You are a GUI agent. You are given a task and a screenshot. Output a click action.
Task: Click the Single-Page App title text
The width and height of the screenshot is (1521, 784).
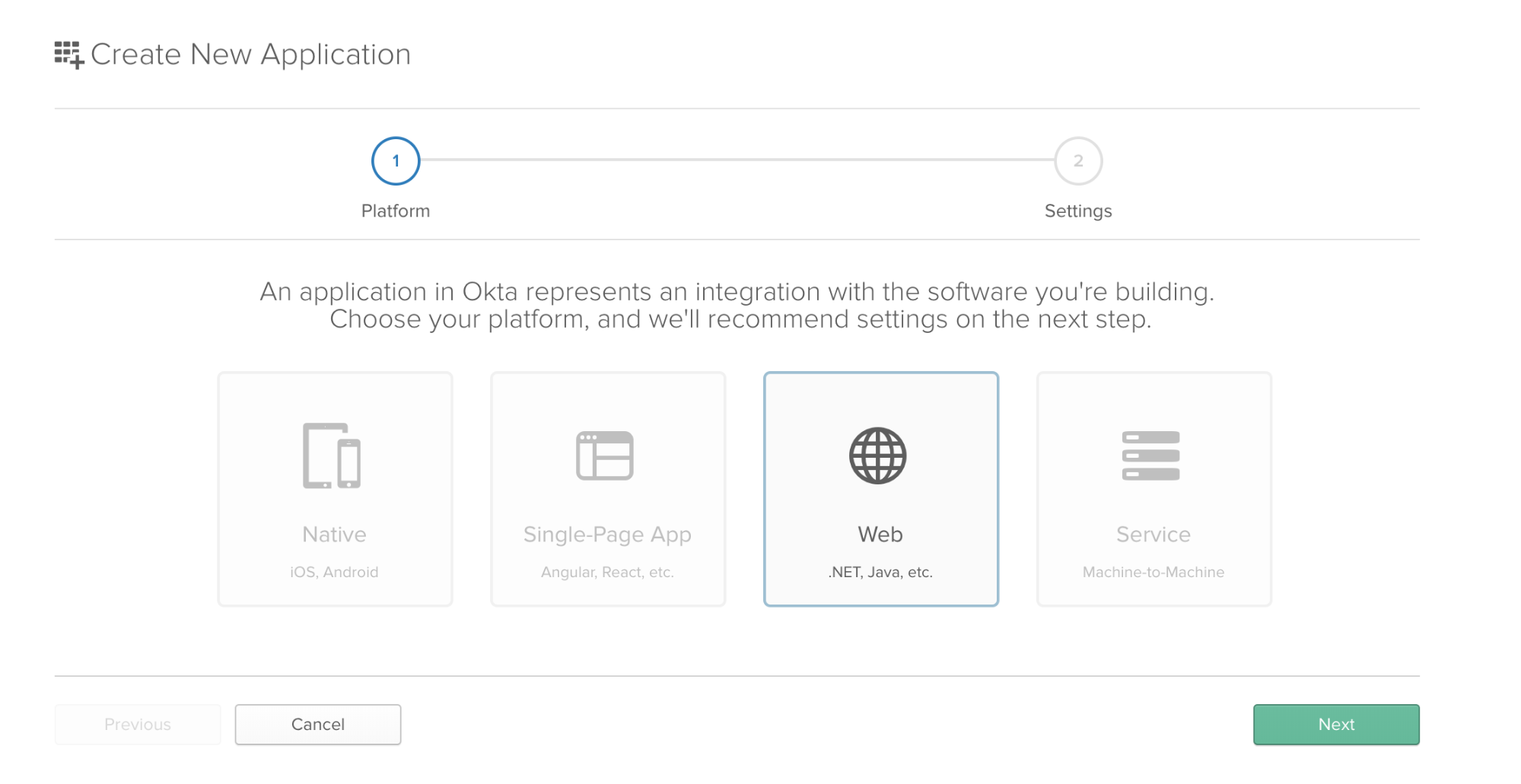tap(607, 535)
